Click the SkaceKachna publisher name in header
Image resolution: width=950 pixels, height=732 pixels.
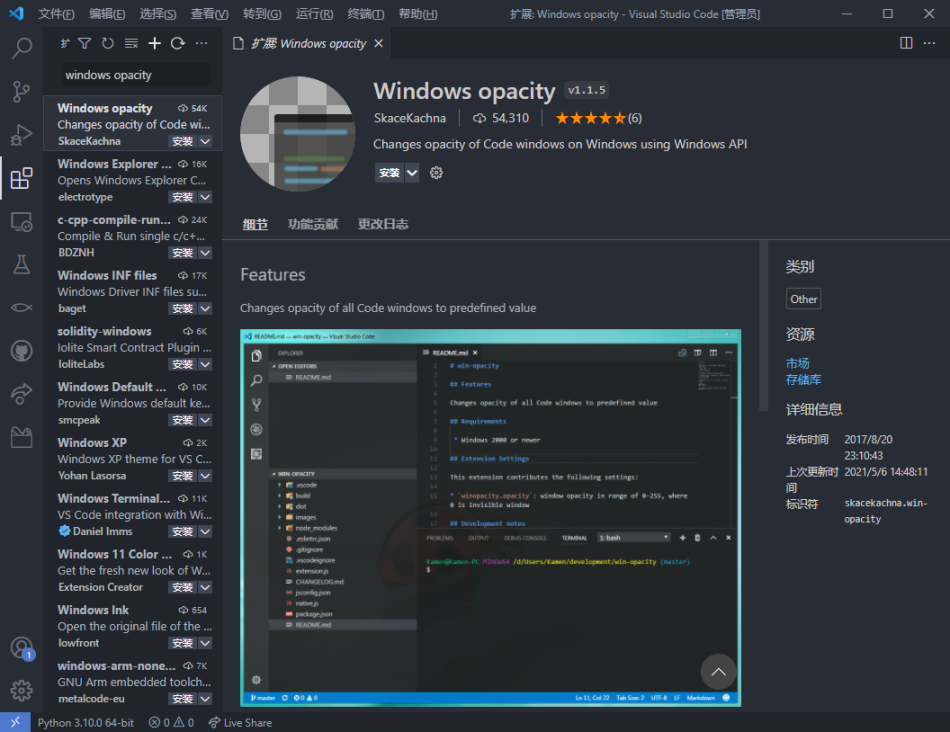click(410, 118)
